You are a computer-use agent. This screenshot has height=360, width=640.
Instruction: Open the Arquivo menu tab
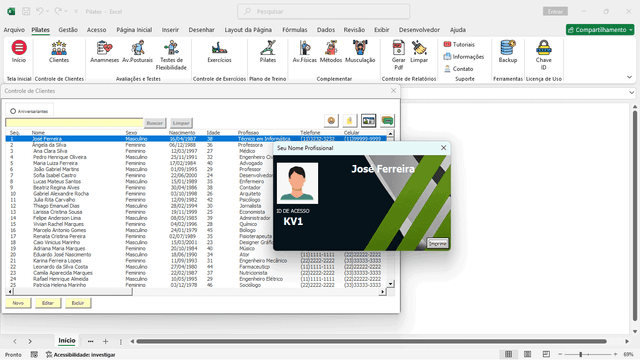click(x=14, y=30)
